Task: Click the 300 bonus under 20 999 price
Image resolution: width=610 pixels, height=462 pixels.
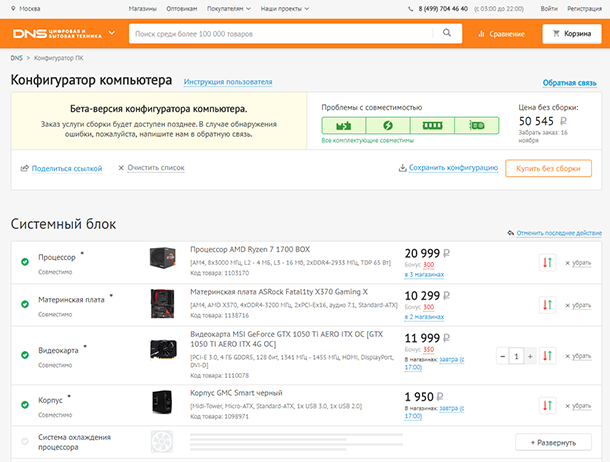Action: [429, 265]
